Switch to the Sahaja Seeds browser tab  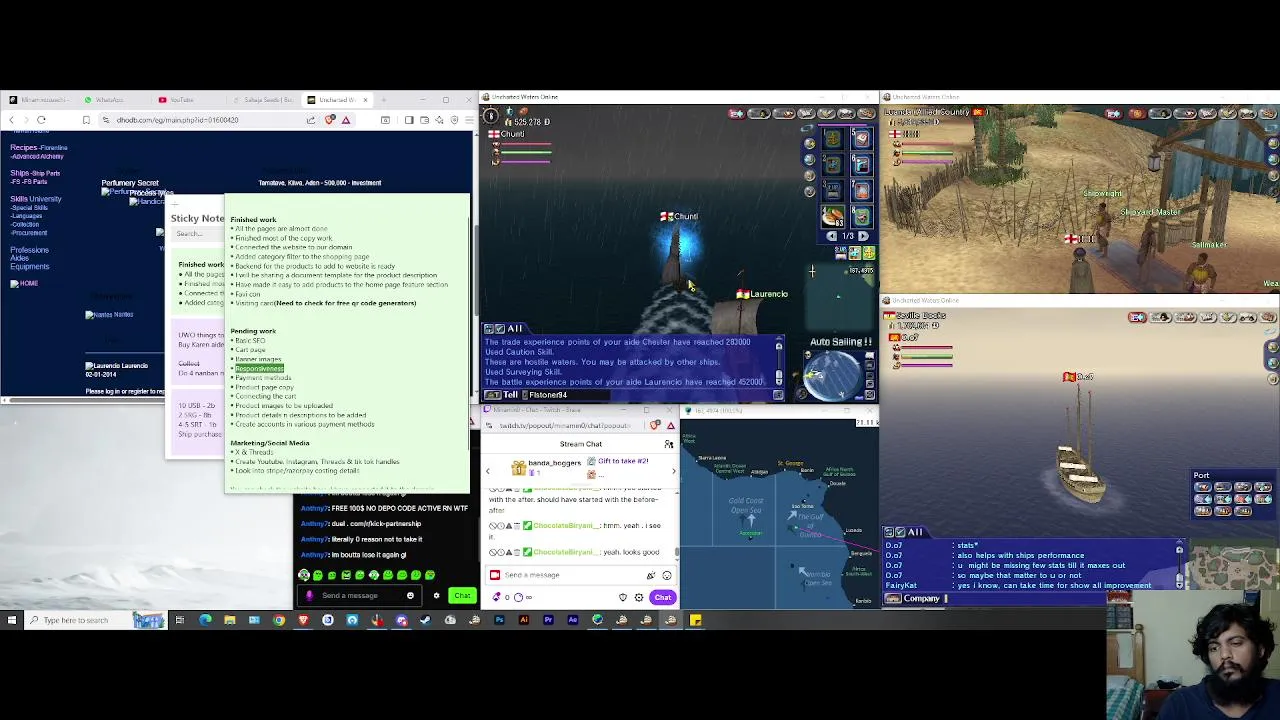(x=265, y=100)
